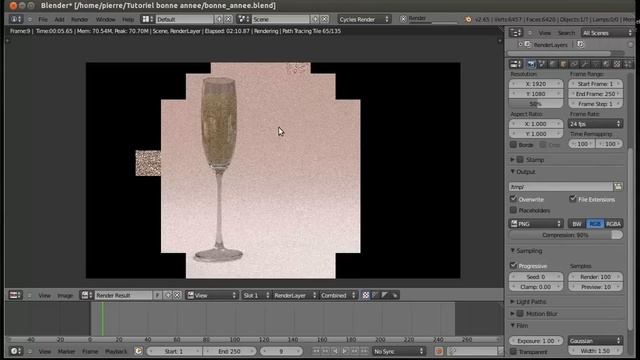Cancel the render in progress
Screen dimensions: 640x360
click(x=403, y=19)
